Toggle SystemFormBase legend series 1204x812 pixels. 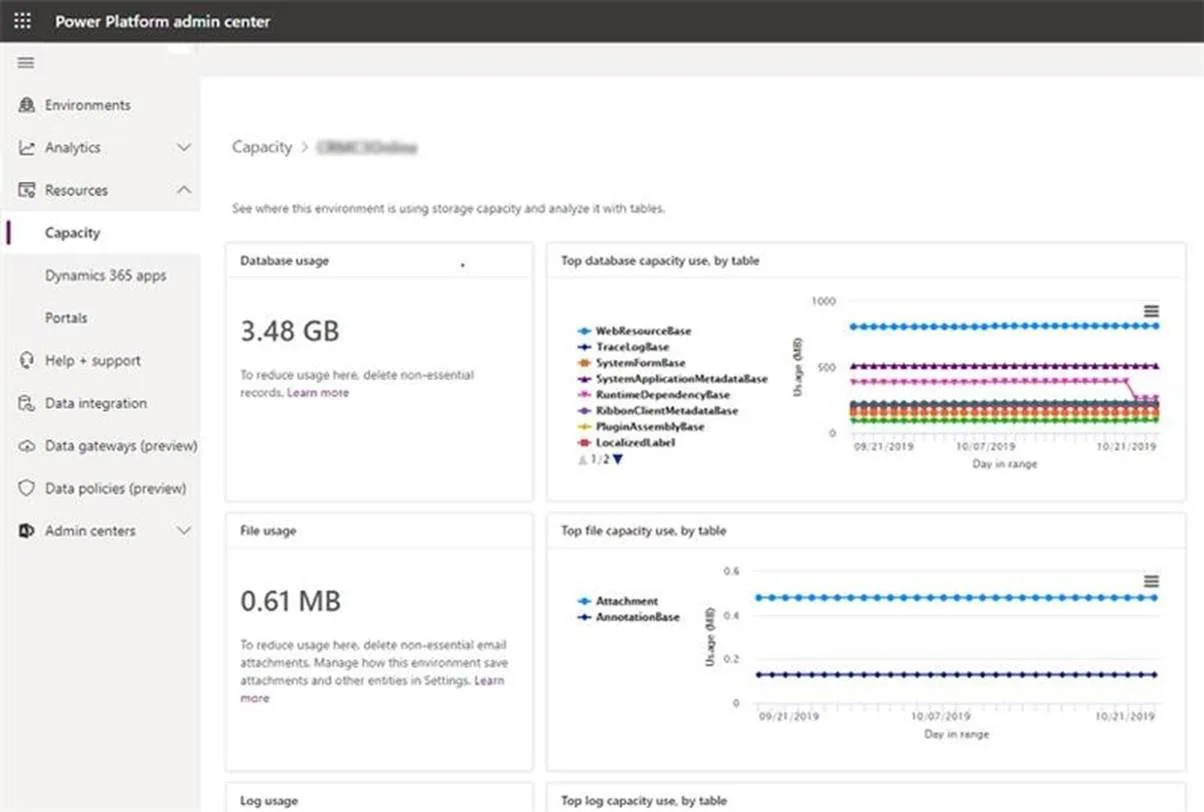tap(631, 363)
